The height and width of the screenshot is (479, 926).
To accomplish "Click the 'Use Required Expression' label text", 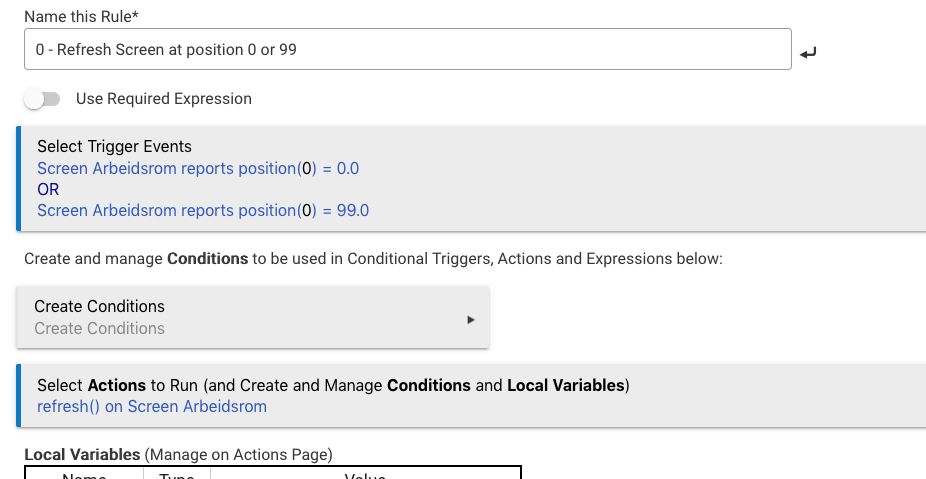I will (x=164, y=99).
